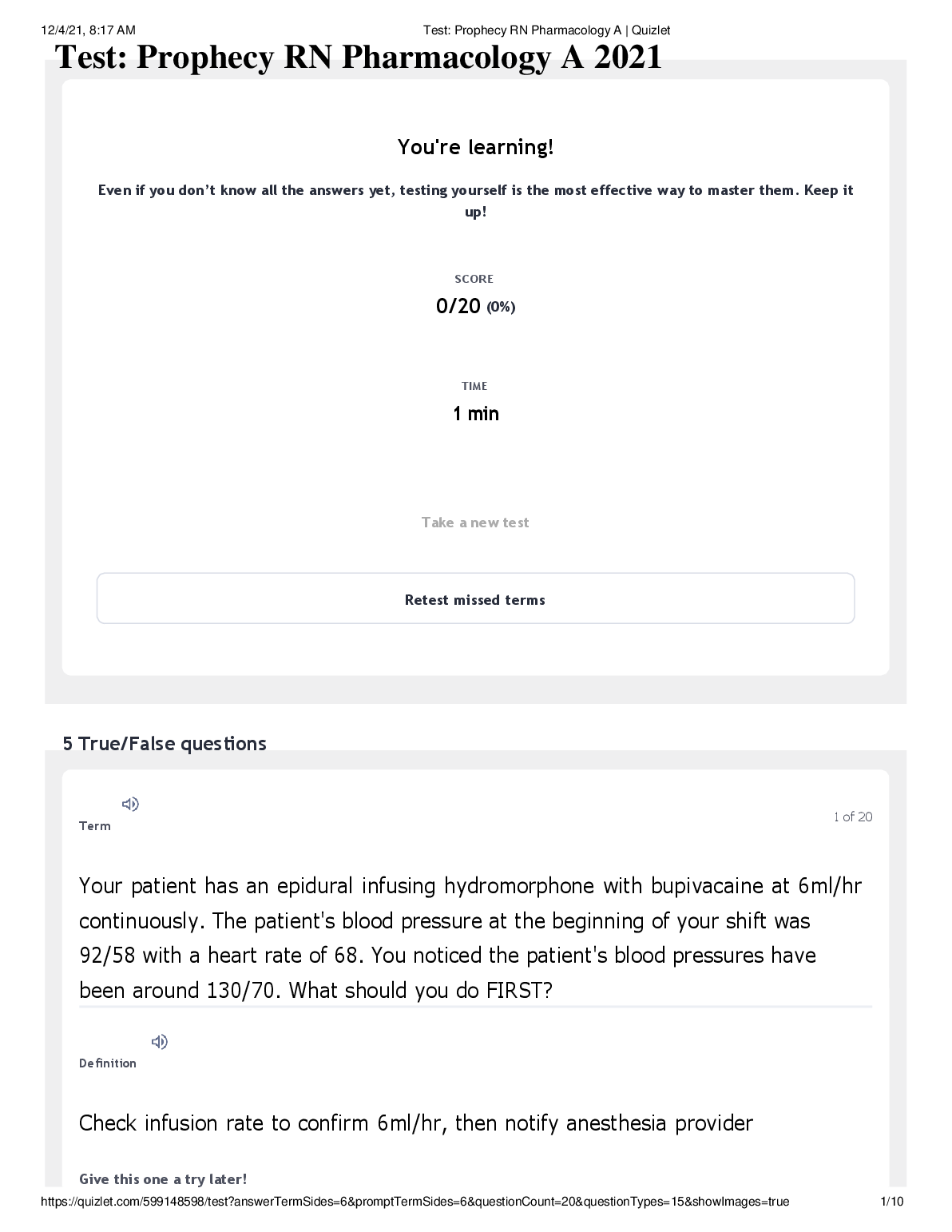Play audio for the Definition answer
The width and height of the screenshot is (952, 1232).
click(x=160, y=1041)
